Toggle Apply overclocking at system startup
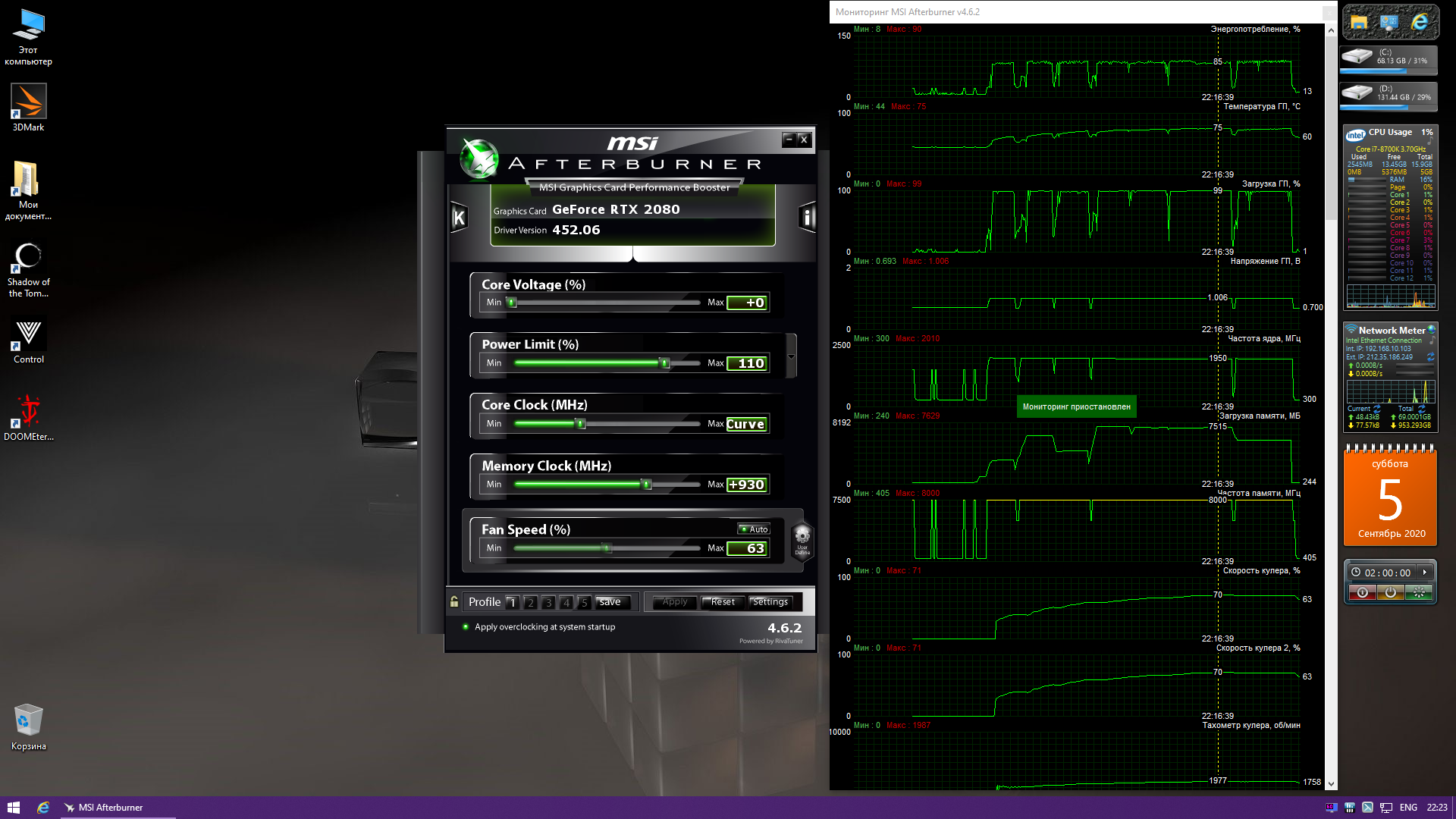The image size is (1456, 819). (466, 627)
